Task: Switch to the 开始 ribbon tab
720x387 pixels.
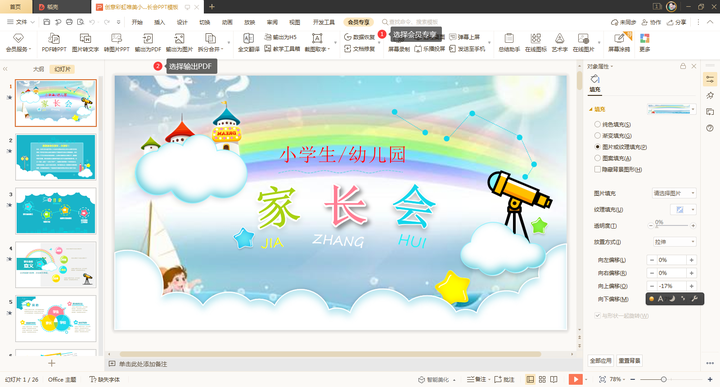Action: pyautogui.click(x=137, y=22)
